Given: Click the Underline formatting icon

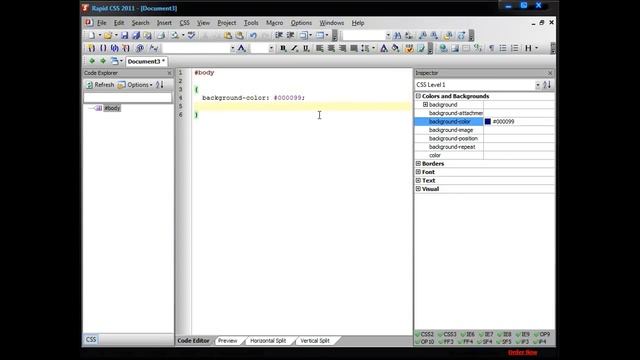Looking at the screenshot, I should point(306,48).
